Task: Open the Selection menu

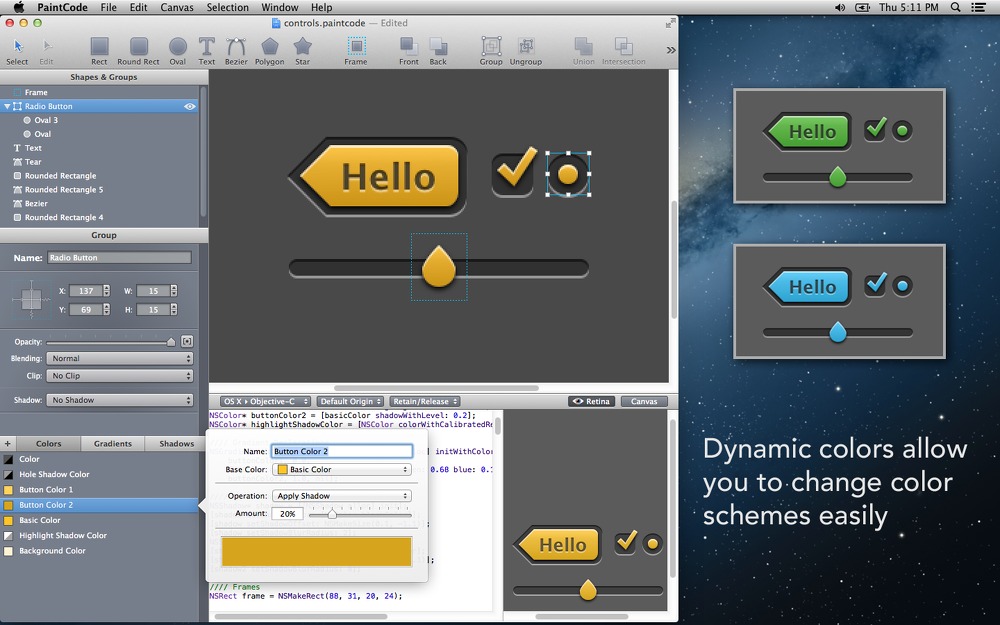Action: click(x=228, y=7)
